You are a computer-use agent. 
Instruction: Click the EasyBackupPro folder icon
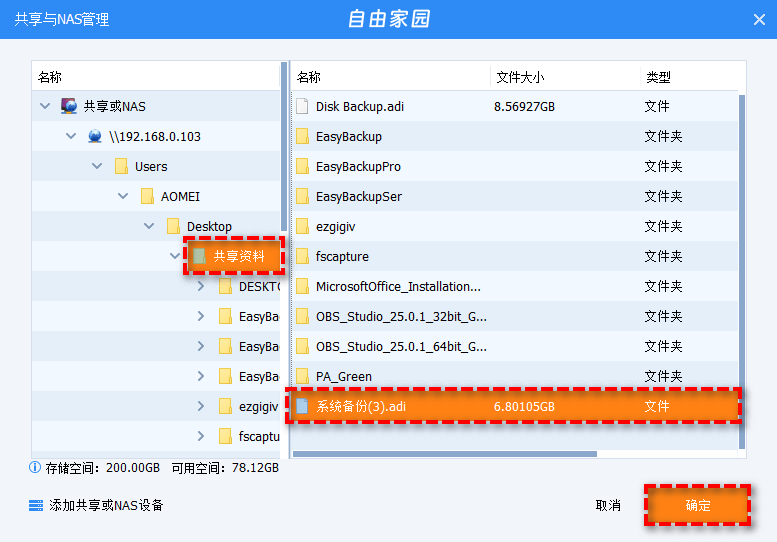302,166
